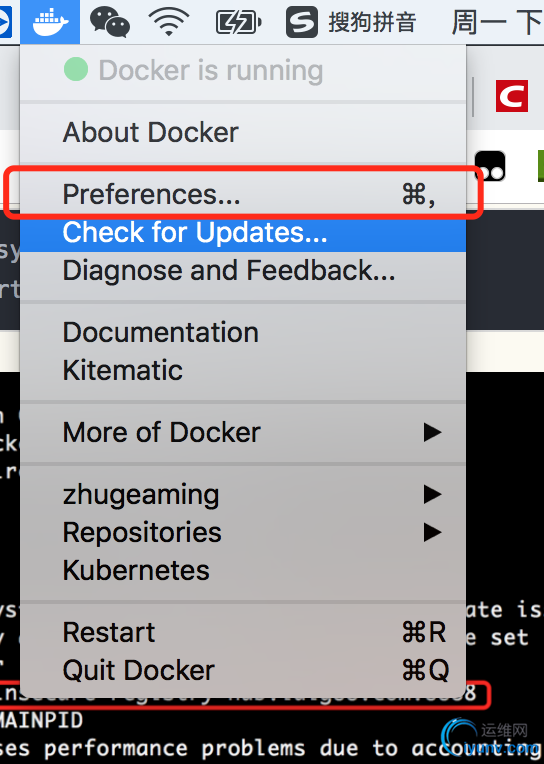Choose Quit Docker

click(243, 670)
